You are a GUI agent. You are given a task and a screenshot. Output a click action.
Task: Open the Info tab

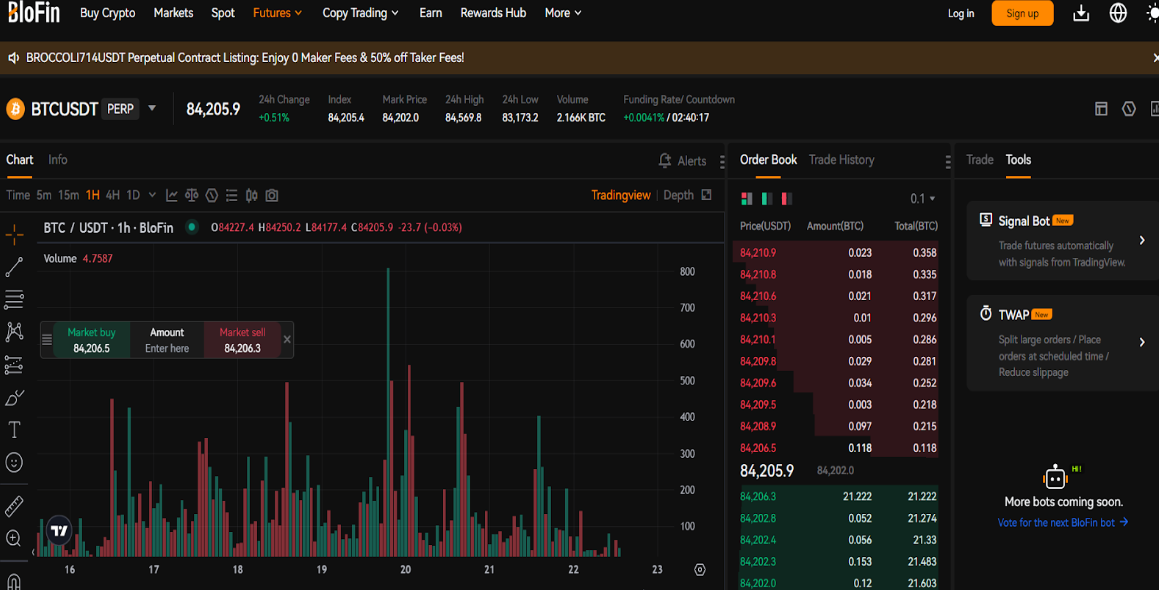coord(58,160)
